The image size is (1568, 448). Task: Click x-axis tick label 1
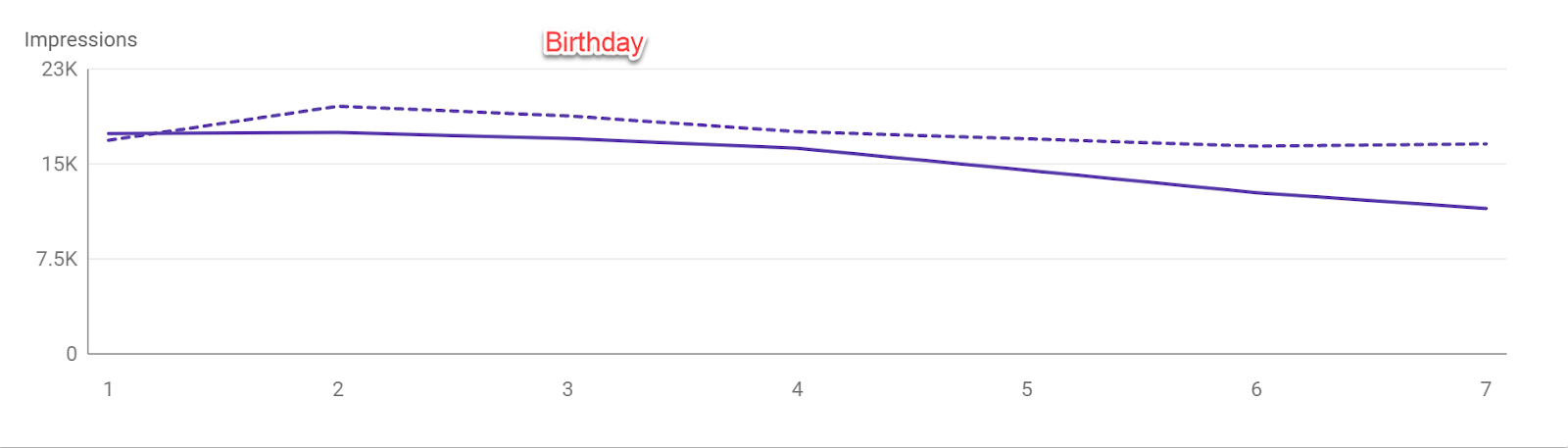click(108, 389)
